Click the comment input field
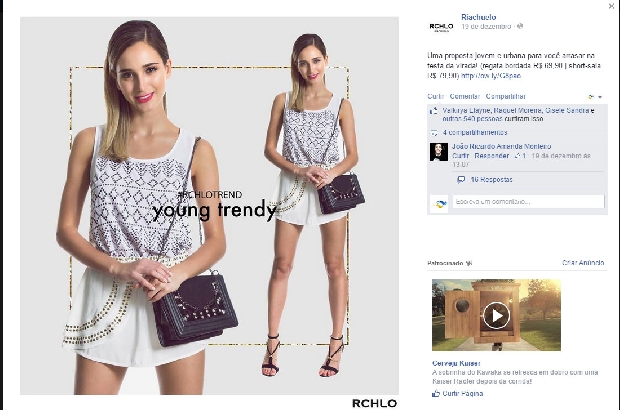 pyautogui.click(x=528, y=202)
